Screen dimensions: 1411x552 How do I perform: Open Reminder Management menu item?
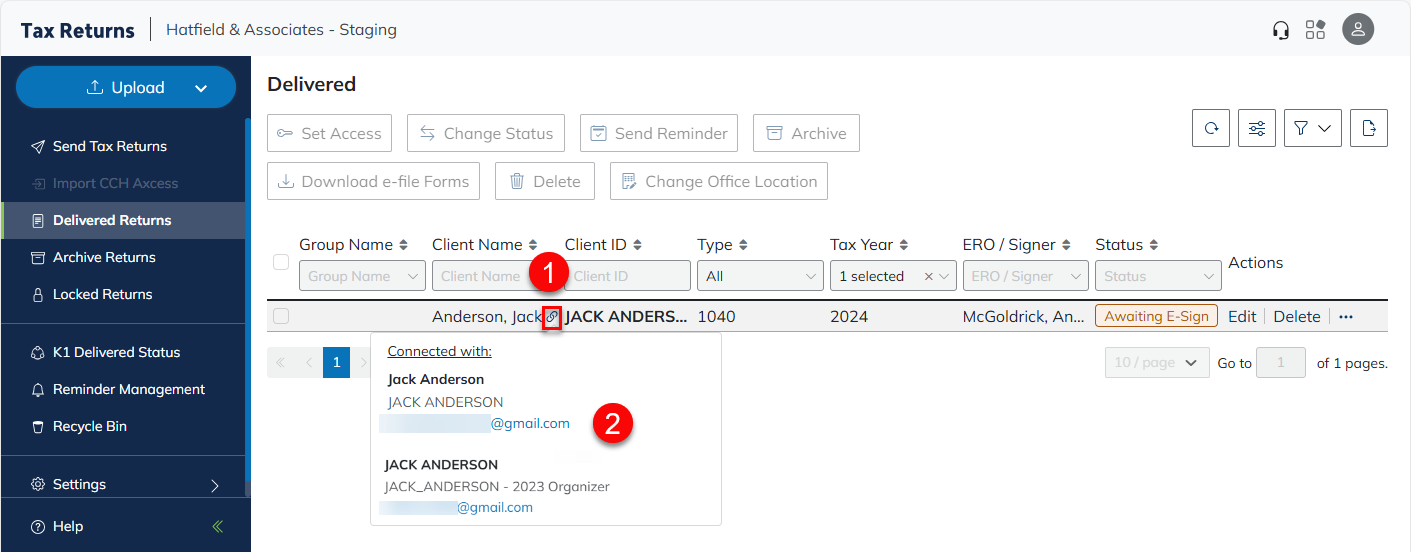(x=128, y=389)
